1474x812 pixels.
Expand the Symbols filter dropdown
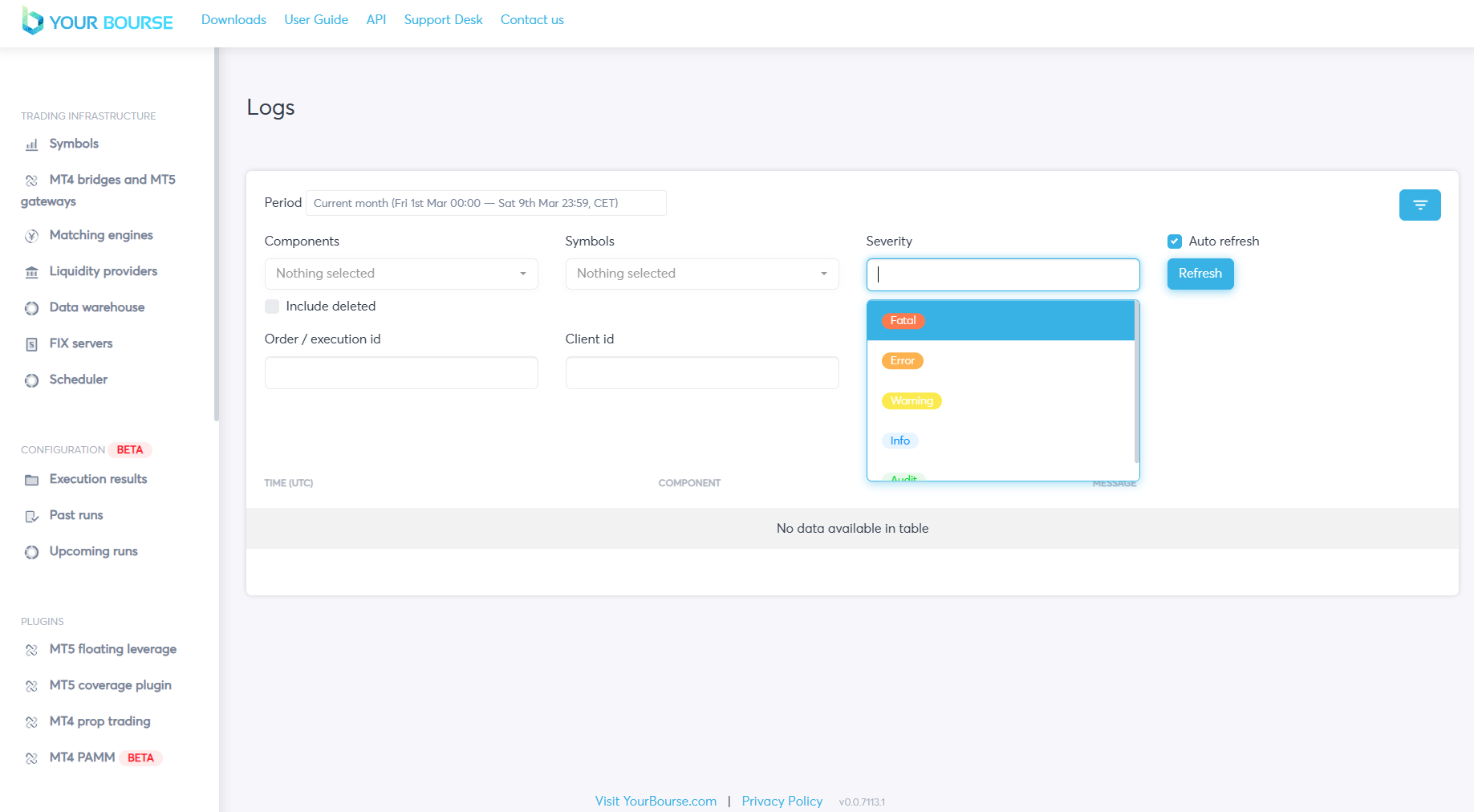click(x=701, y=274)
